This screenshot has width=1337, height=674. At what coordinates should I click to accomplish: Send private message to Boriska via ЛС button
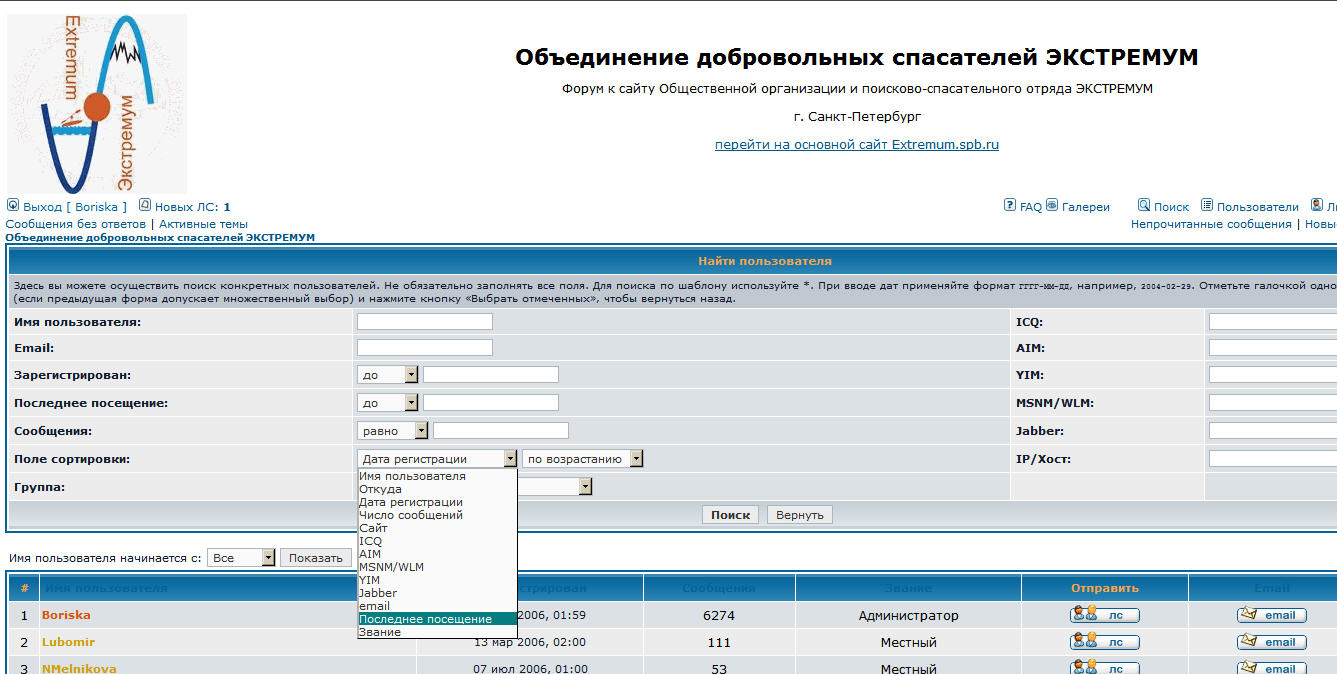pos(1104,616)
